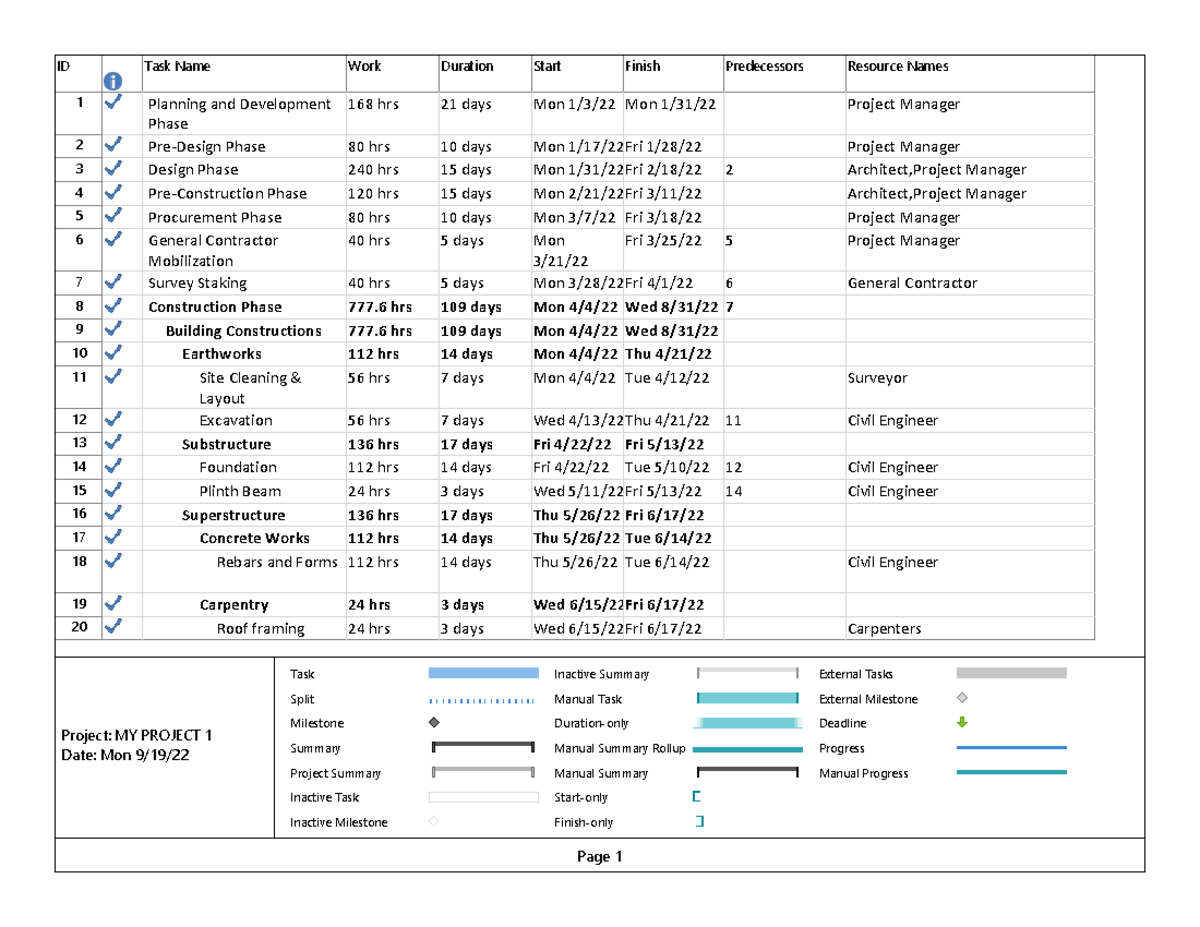Click the Progress blue line in legend
The image size is (1200, 927).
[x=1012, y=747]
